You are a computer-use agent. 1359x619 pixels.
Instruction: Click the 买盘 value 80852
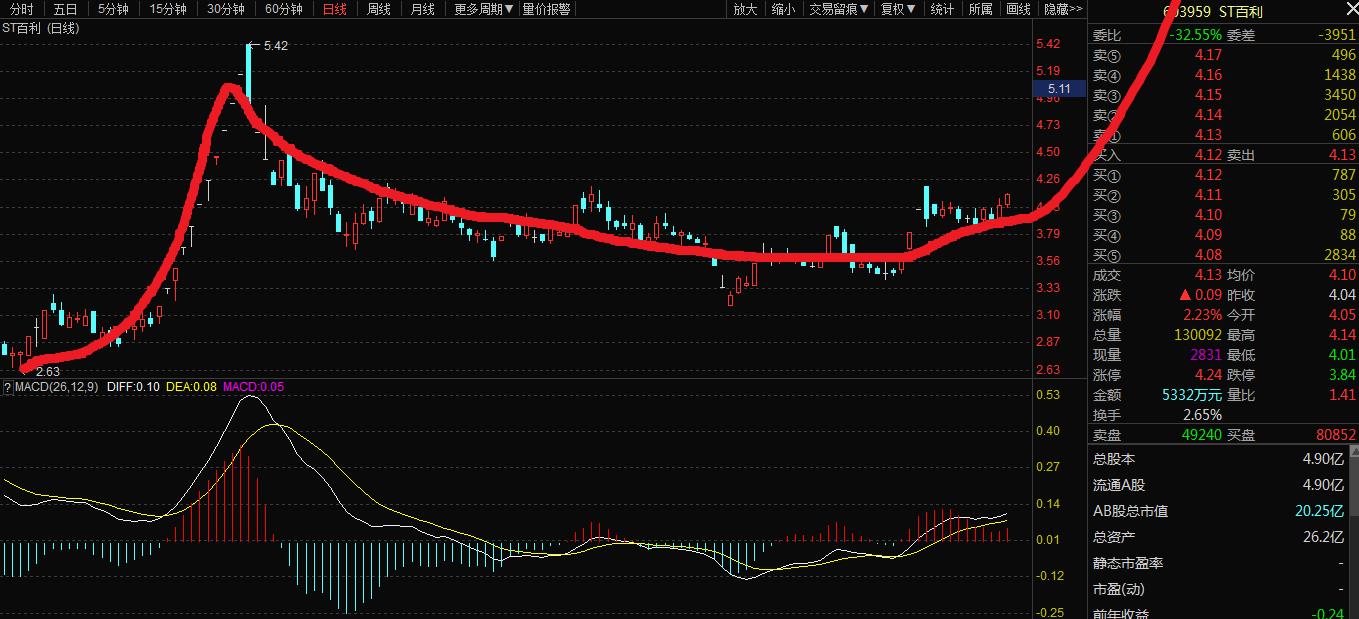pyautogui.click(x=1337, y=435)
